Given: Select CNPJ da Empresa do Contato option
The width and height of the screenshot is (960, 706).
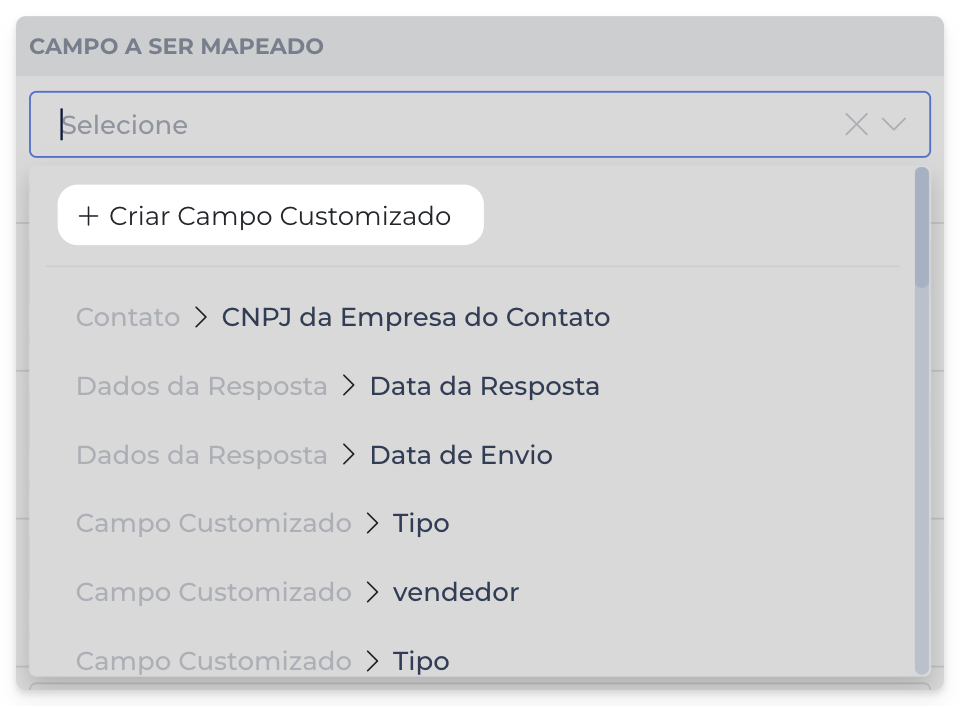Looking at the screenshot, I should pos(415,318).
